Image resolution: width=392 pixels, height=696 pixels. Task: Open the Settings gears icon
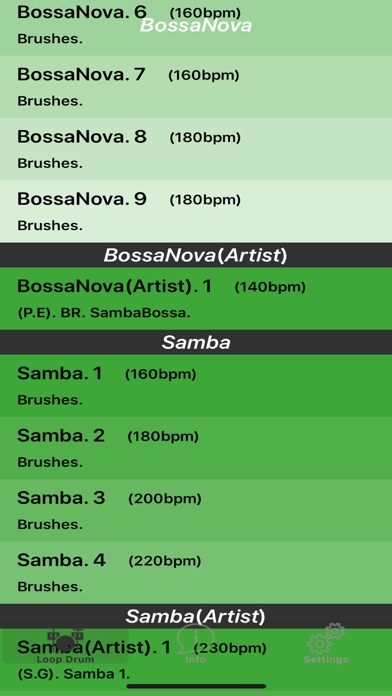pos(326,638)
